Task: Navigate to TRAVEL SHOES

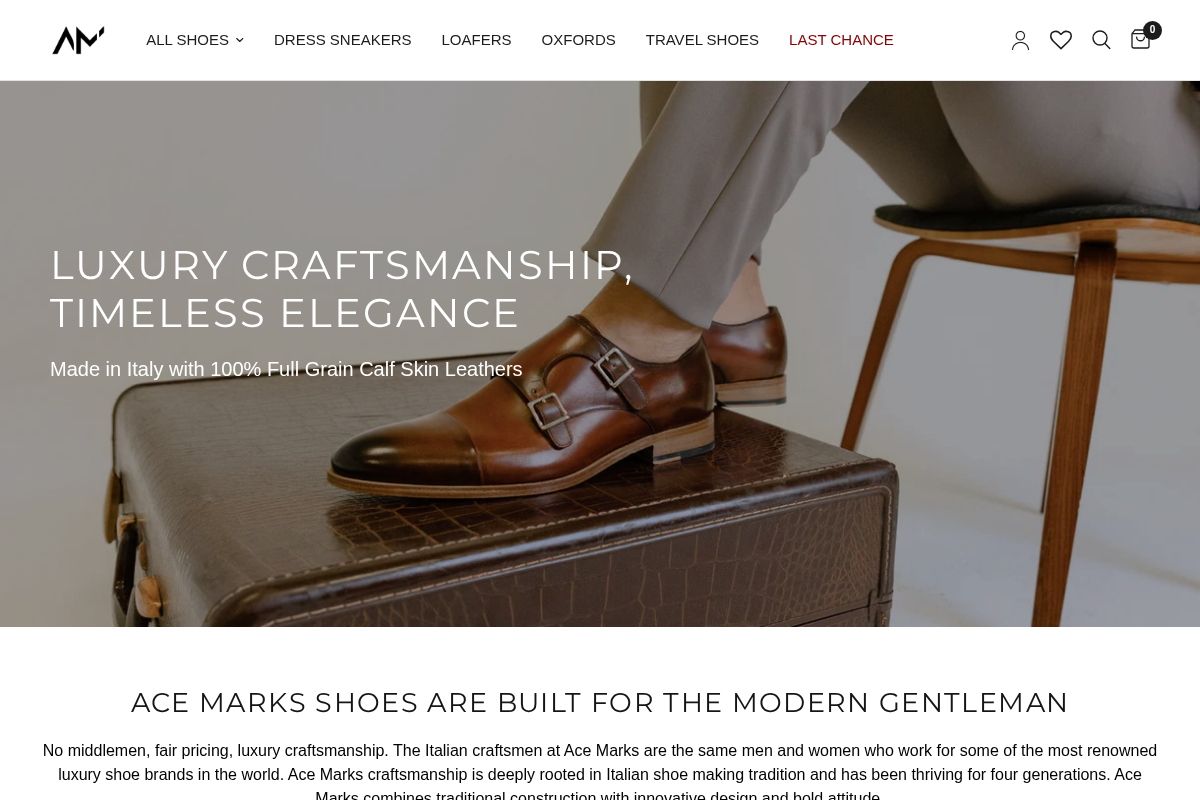Action: pos(702,40)
